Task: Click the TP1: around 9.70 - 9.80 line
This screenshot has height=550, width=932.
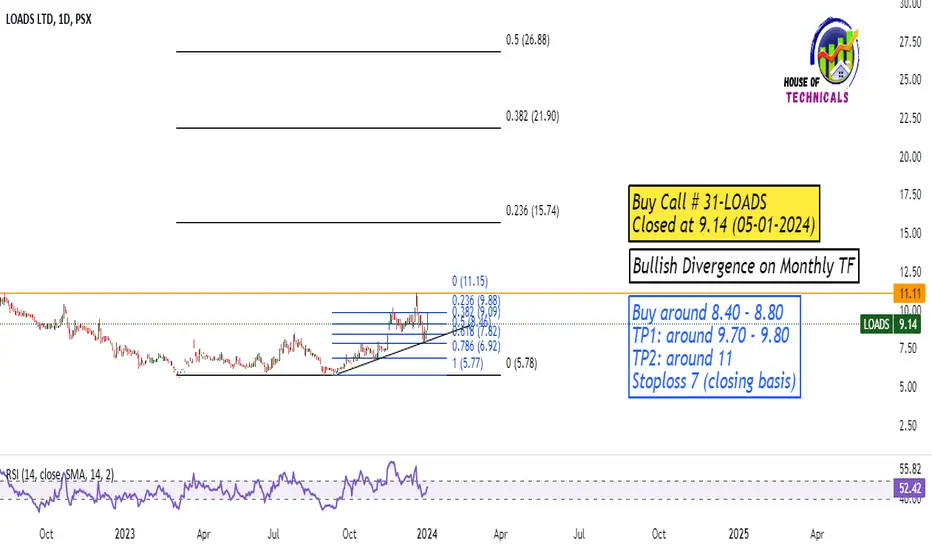Action: coord(710,336)
